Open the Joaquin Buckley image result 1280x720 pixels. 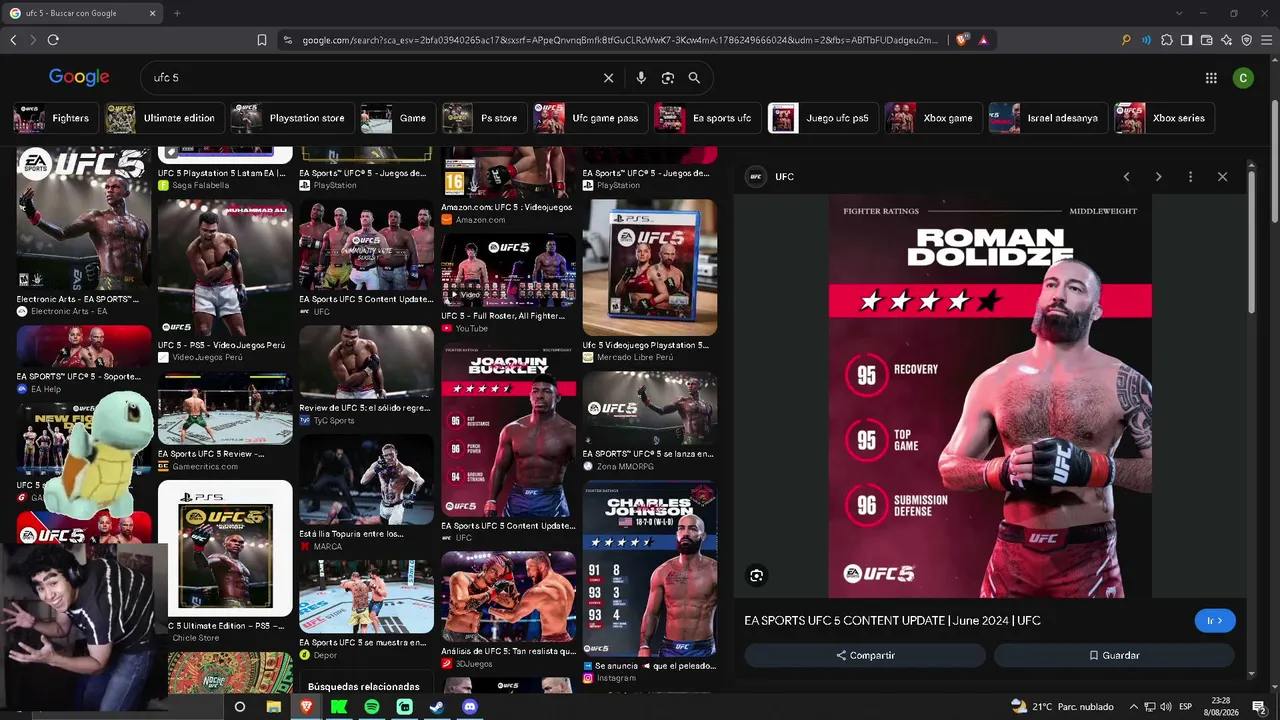508,432
